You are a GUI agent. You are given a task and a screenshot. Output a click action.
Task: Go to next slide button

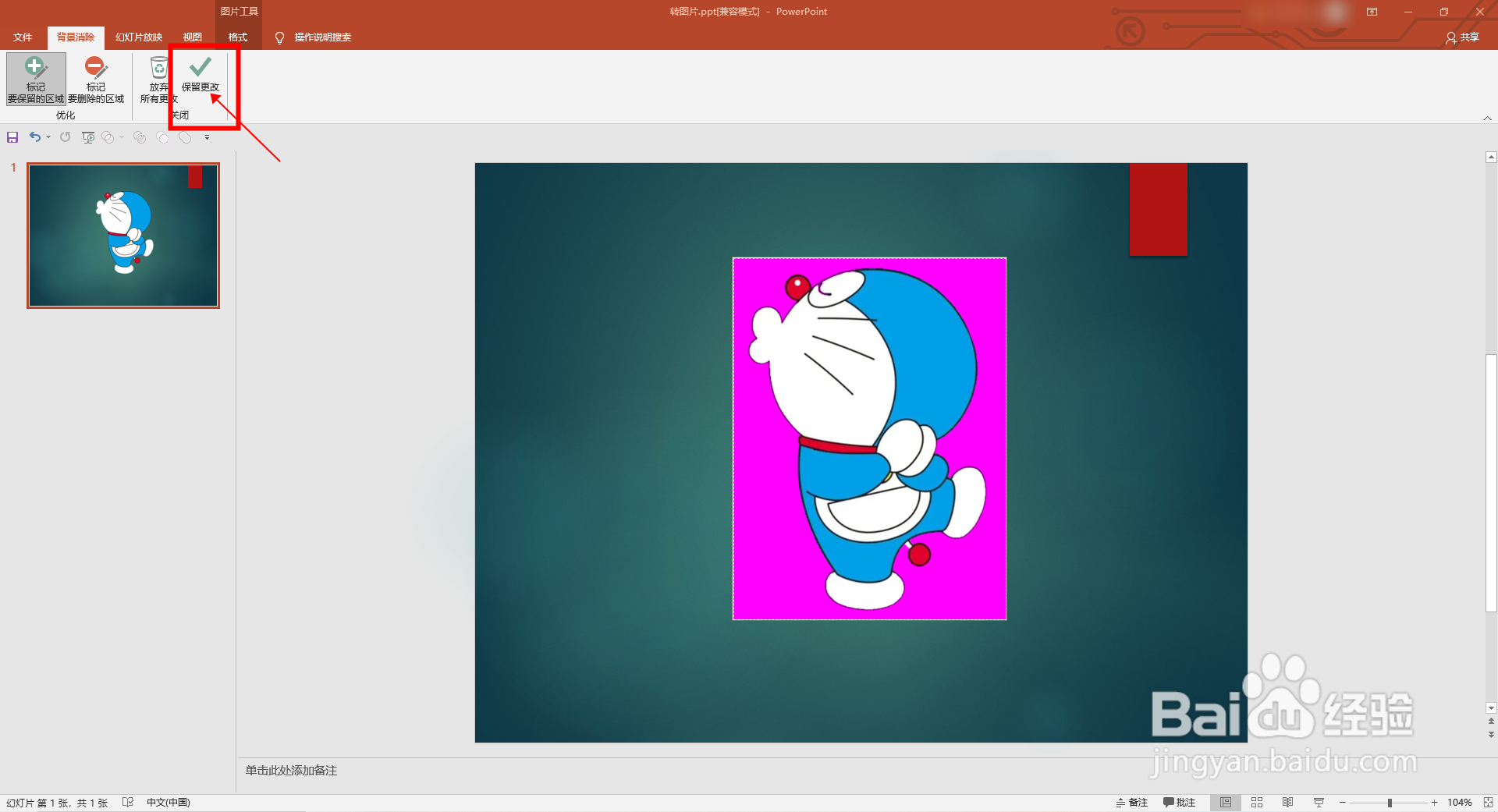[1491, 734]
